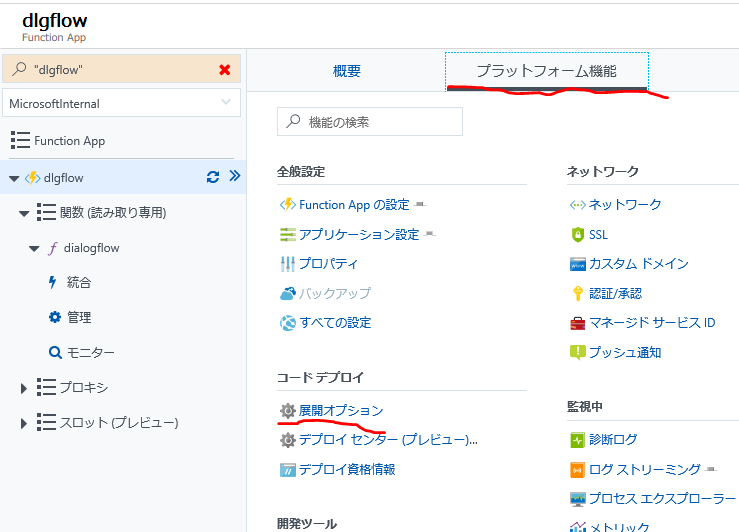Click the アプリケーション設定 icon
The image size is (739, 532).
287,234
